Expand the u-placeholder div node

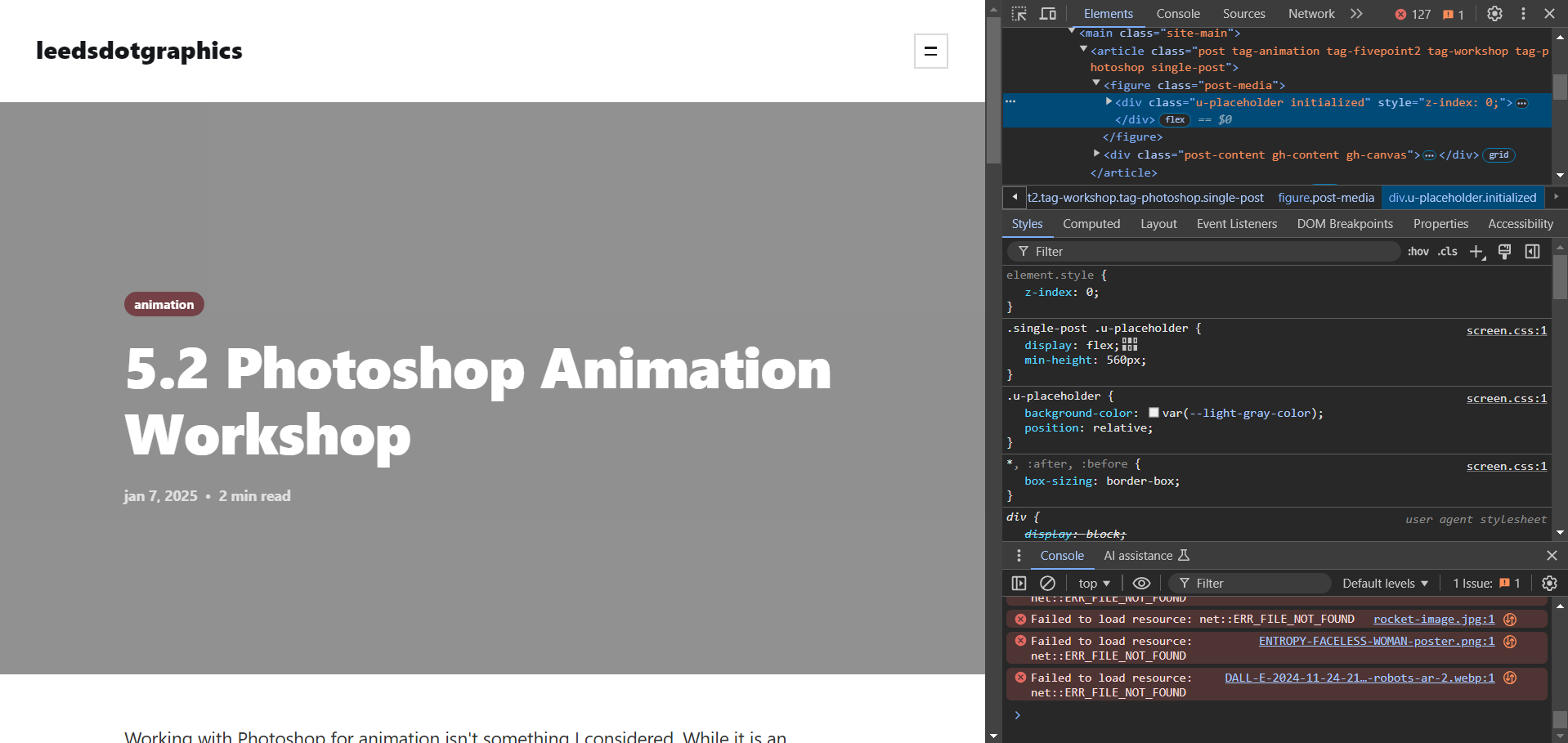click(1109, 101)
